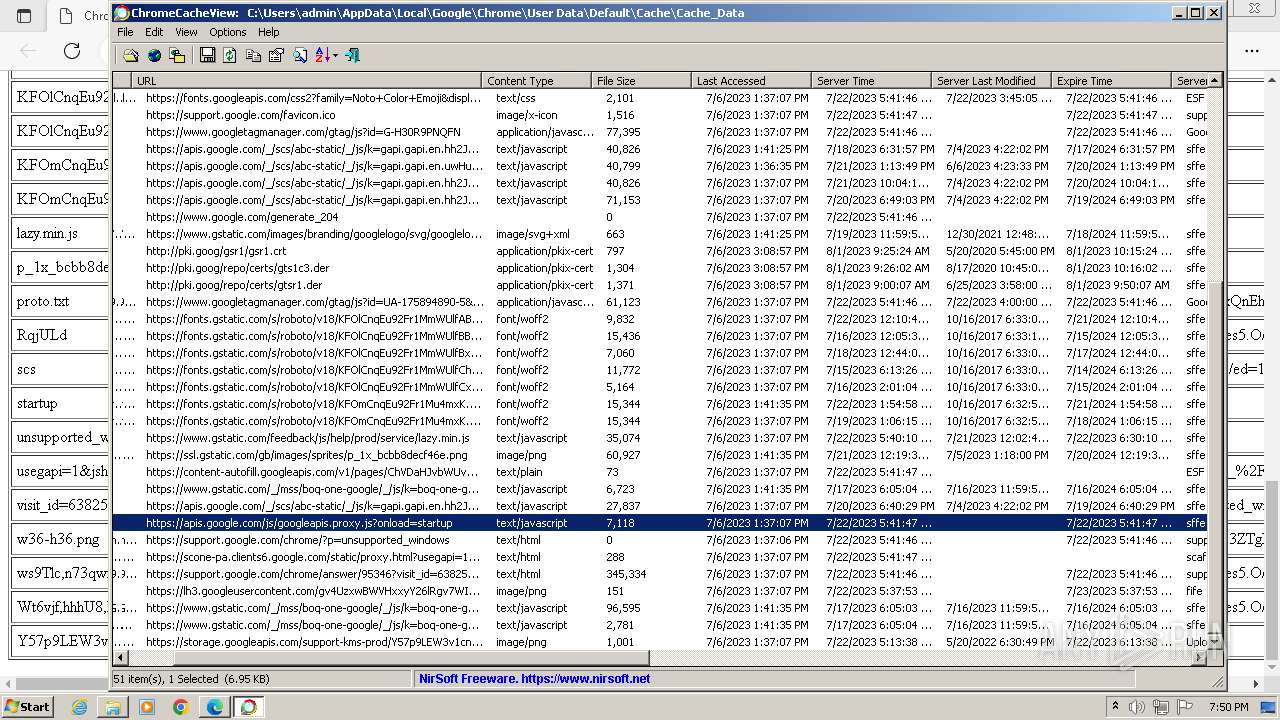Open the Help menu

(x=269, y=32)
